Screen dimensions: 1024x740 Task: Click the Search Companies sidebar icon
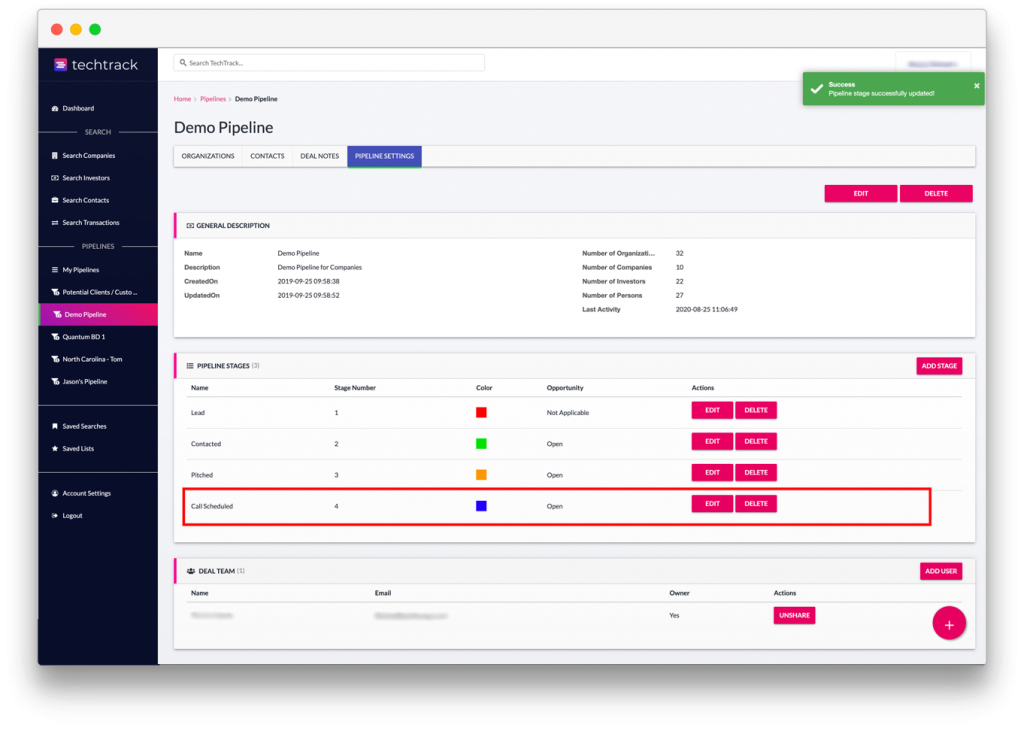[54, 156]
